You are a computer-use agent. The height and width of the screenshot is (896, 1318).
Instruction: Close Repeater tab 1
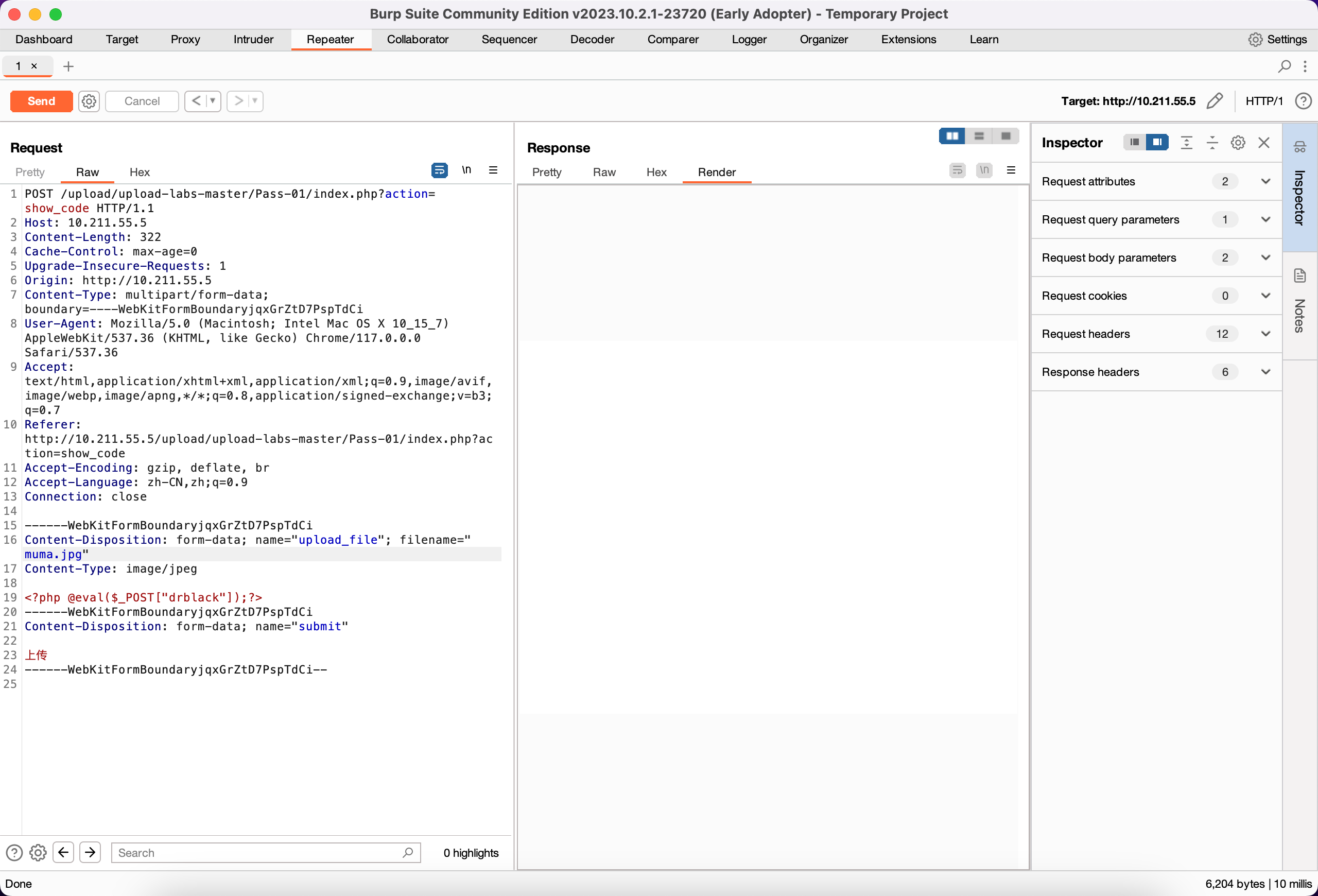pyautogui.click(x=34, y=66)
